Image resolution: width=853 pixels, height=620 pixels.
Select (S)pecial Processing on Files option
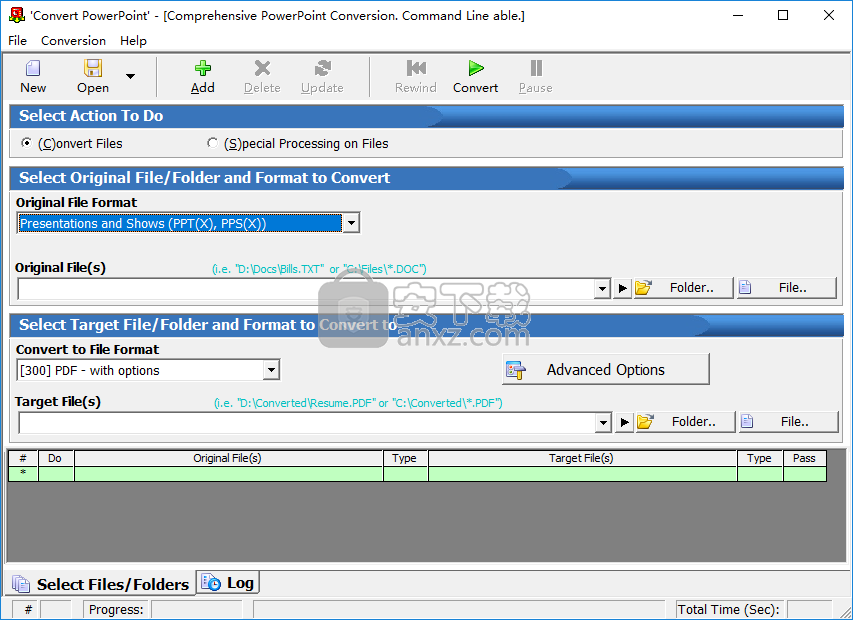point(212,143)
